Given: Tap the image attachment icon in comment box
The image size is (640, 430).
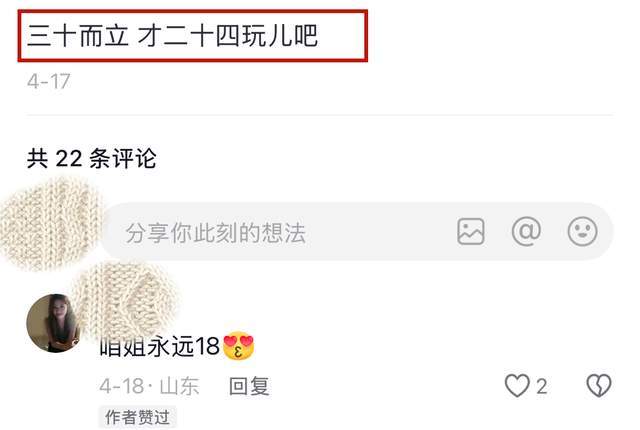Looking at the screenshot, I should point(471,231).
